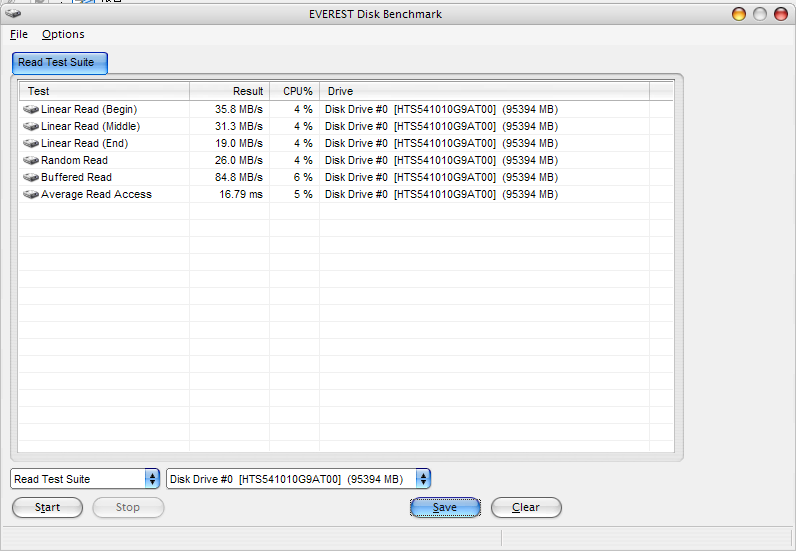
Task: Sort by the Result column header
Action: click(x=229, y=91)
